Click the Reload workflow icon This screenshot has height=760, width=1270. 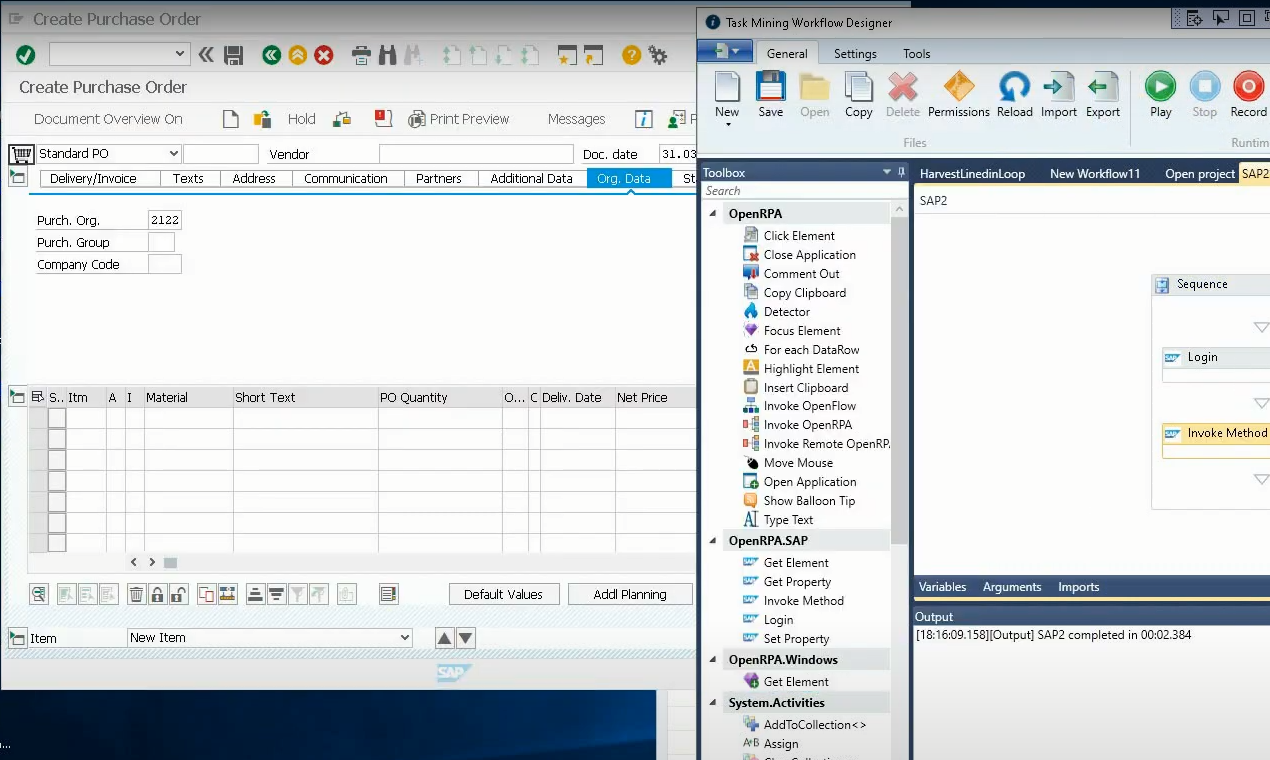coord(1014,95)
